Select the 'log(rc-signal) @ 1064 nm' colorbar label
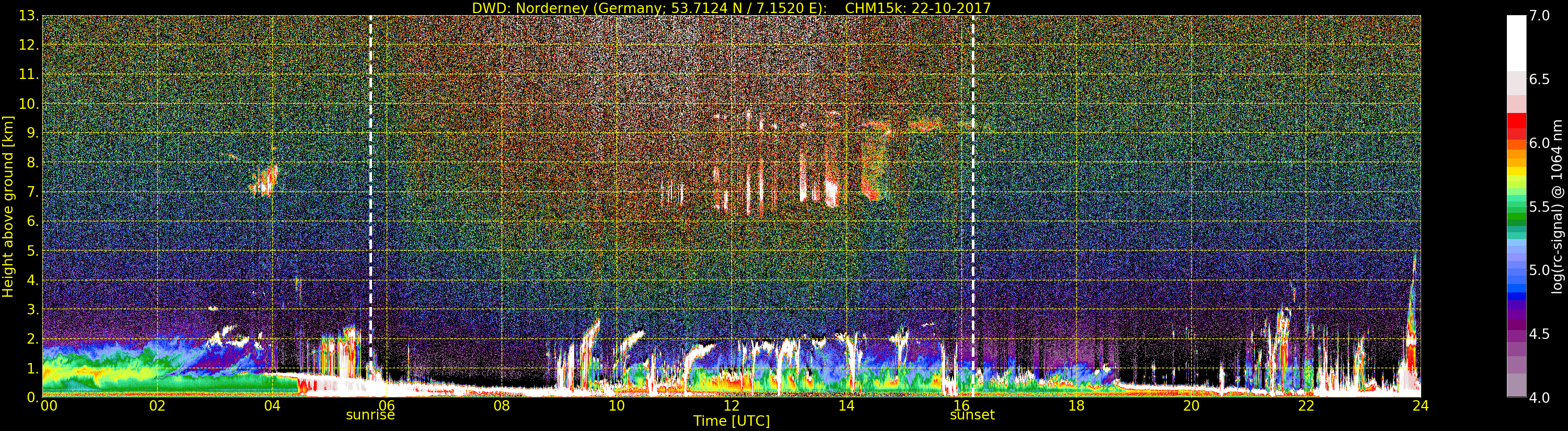The height and width of the screenshot is (431, 1568). click(x=1557, y=206)
